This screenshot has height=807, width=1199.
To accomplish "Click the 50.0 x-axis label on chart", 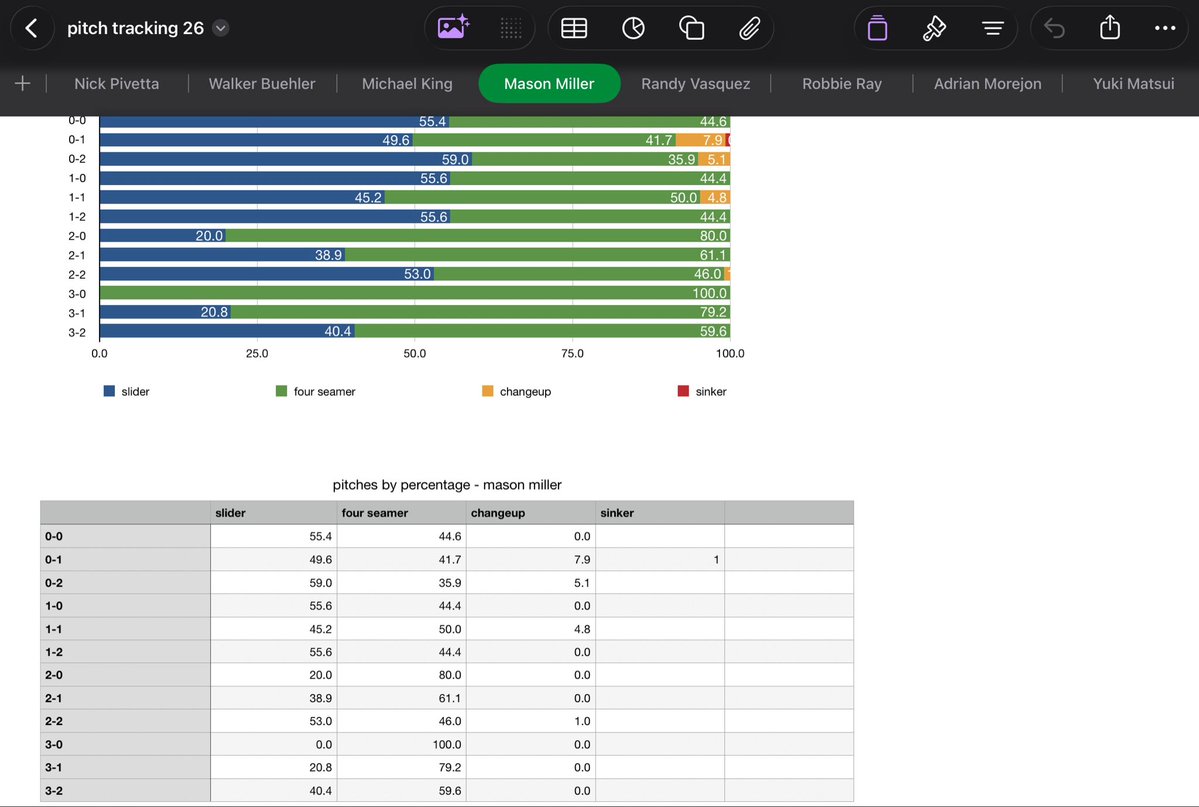I will click(414, 353).
